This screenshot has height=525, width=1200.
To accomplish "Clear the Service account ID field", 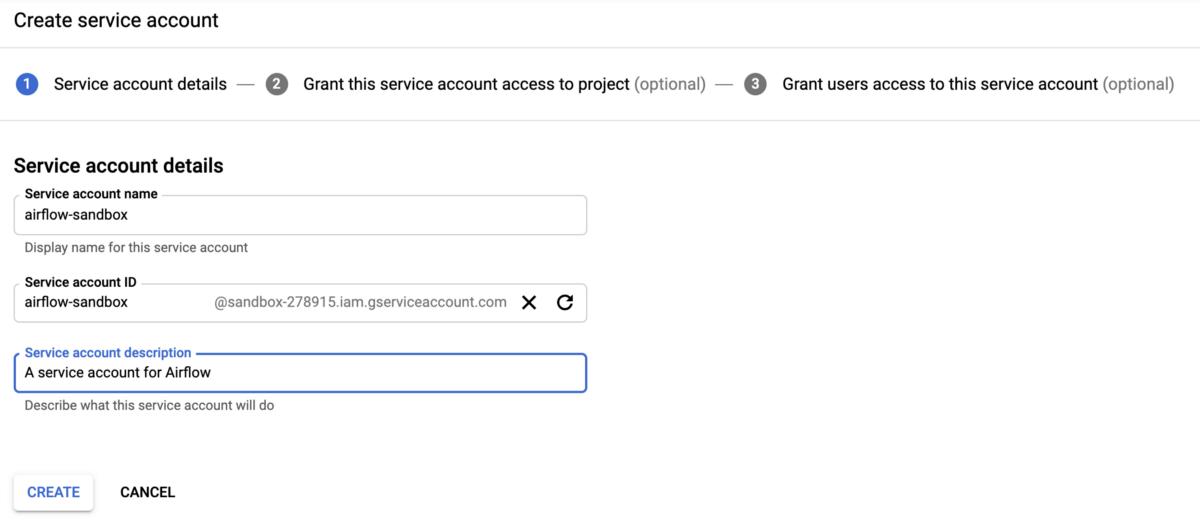I will (x=529, y=302).
